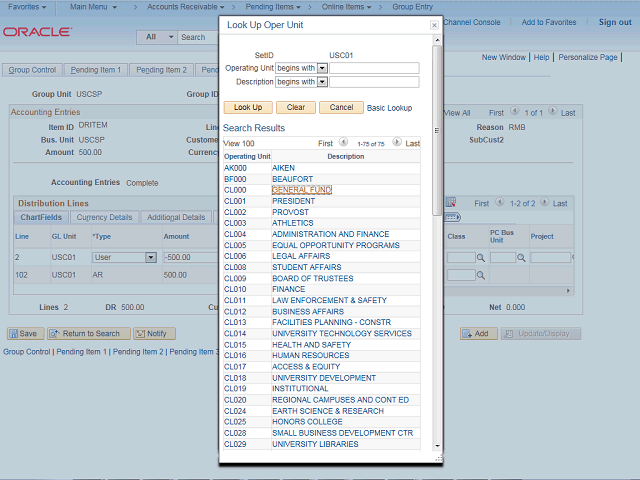The height and width of the screenshot is (480, 640).
Task: Open the All search category dropdown
Action: point(157,37)
